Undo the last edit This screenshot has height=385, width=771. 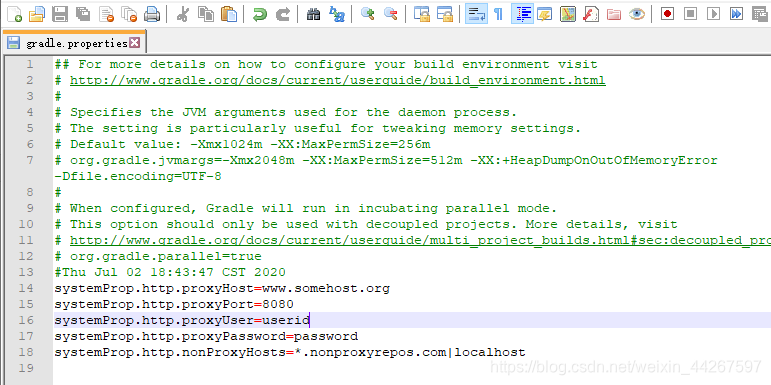click(259, 14)
